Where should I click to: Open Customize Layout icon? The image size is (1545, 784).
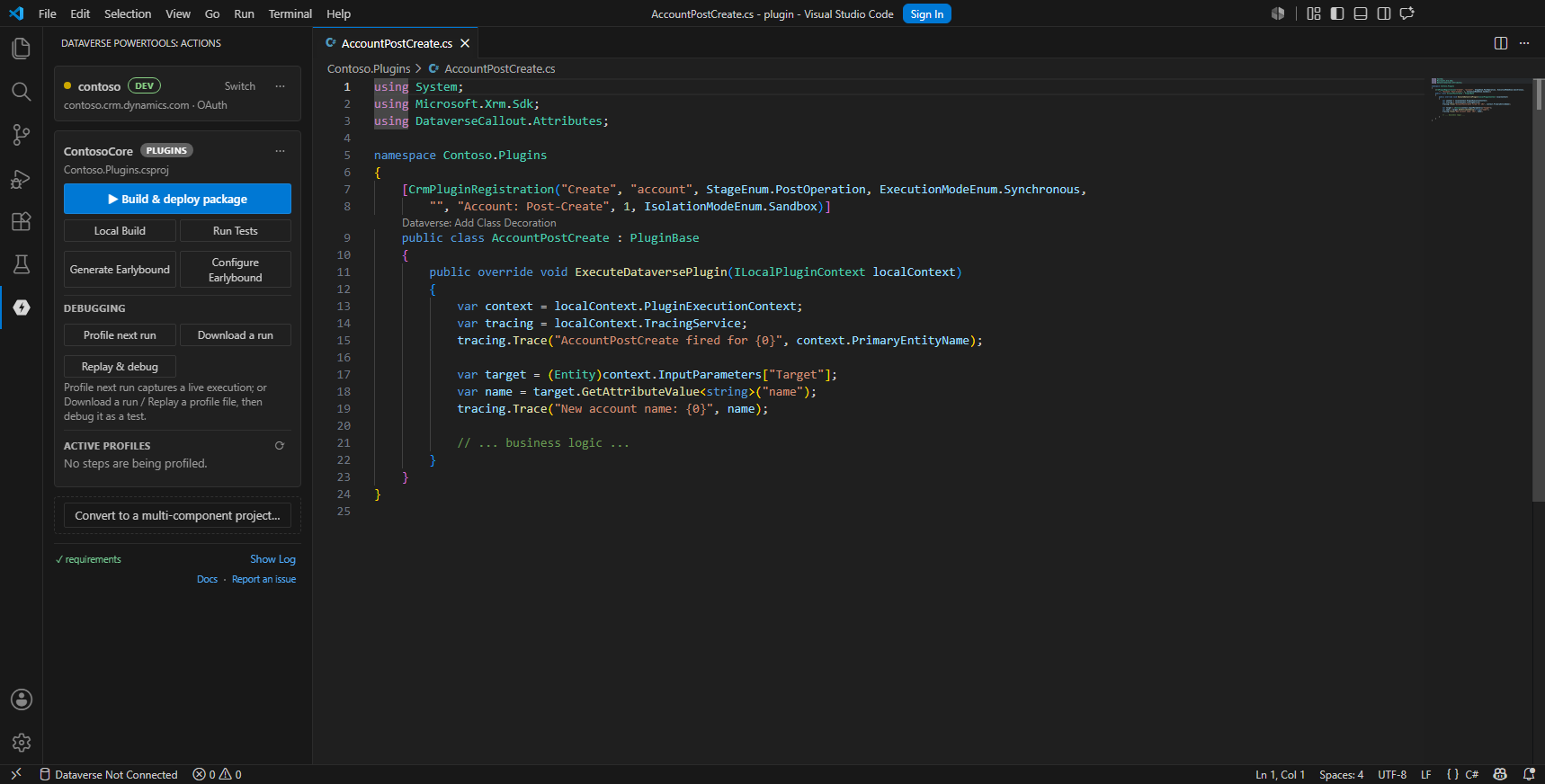[1314, 13]
